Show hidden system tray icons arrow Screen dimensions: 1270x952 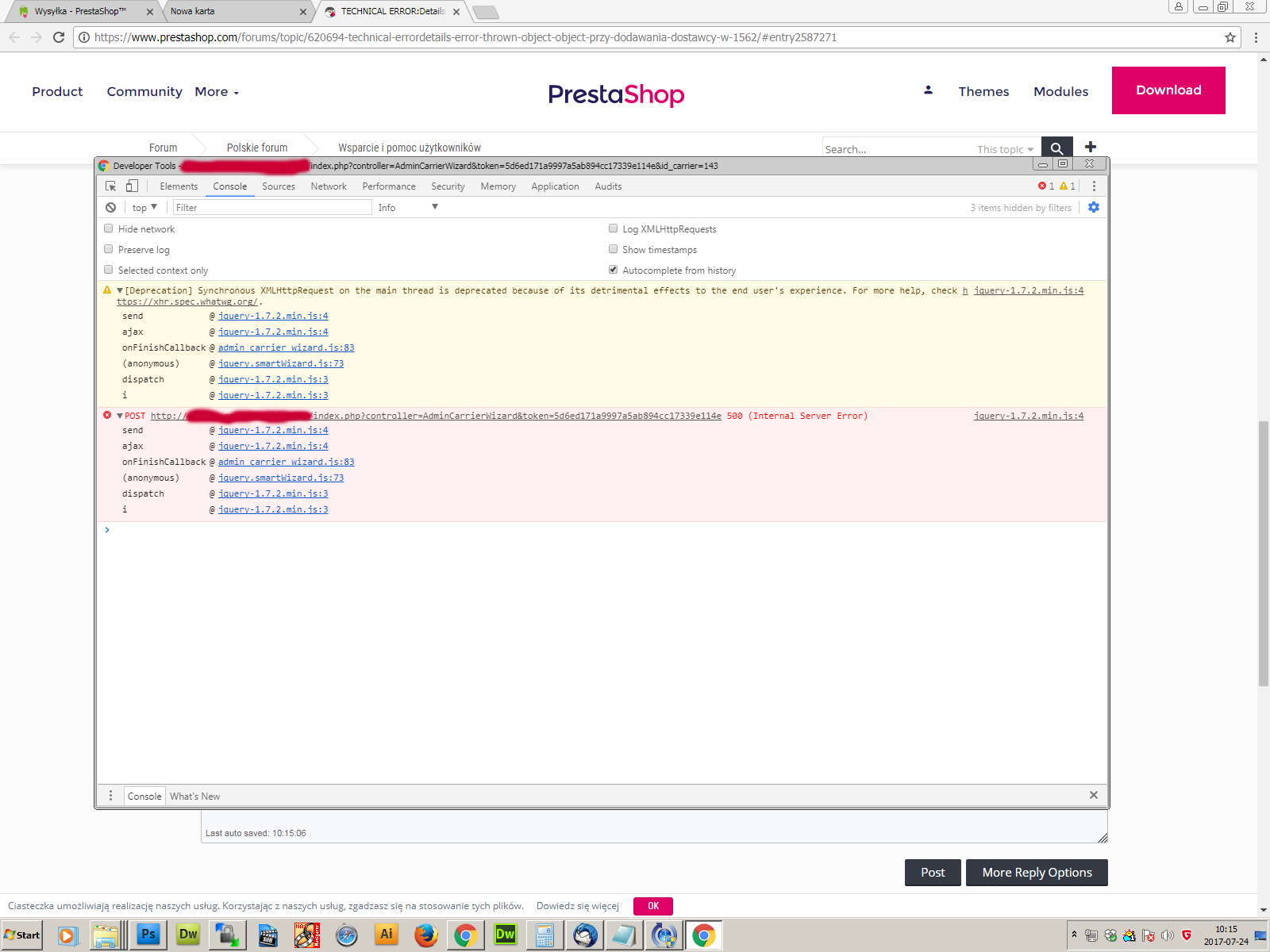click(x=1074, y=934)
